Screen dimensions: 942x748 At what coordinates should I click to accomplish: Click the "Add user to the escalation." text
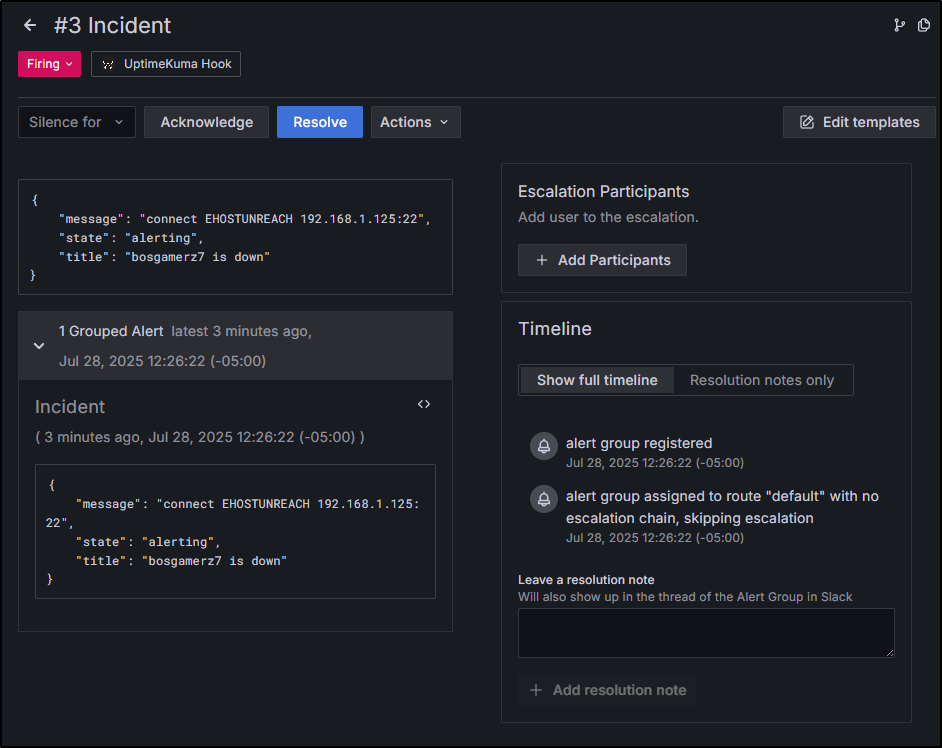coord(608,217)
